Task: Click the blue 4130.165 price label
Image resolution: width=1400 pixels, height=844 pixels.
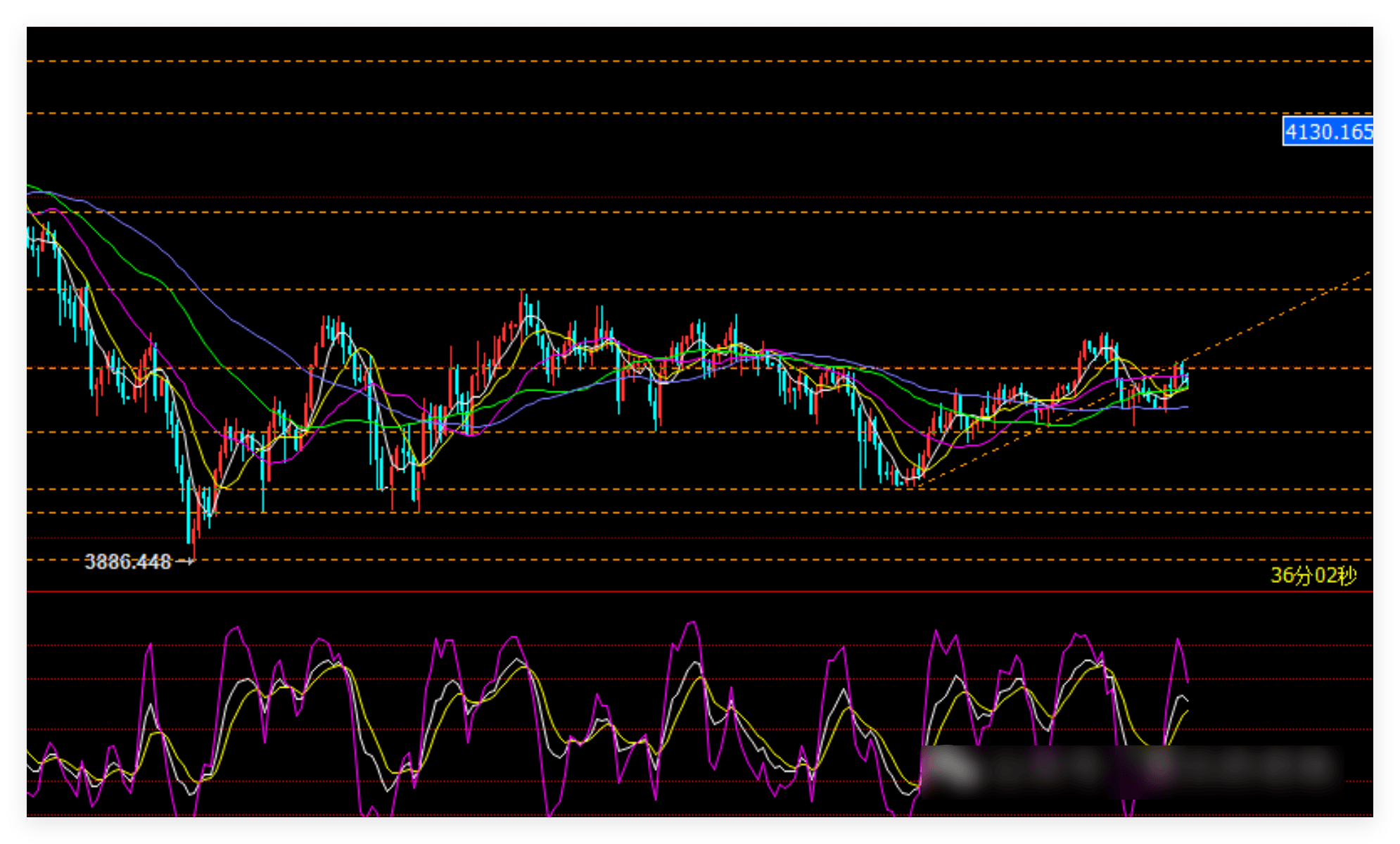Action: pos(1328,132)
